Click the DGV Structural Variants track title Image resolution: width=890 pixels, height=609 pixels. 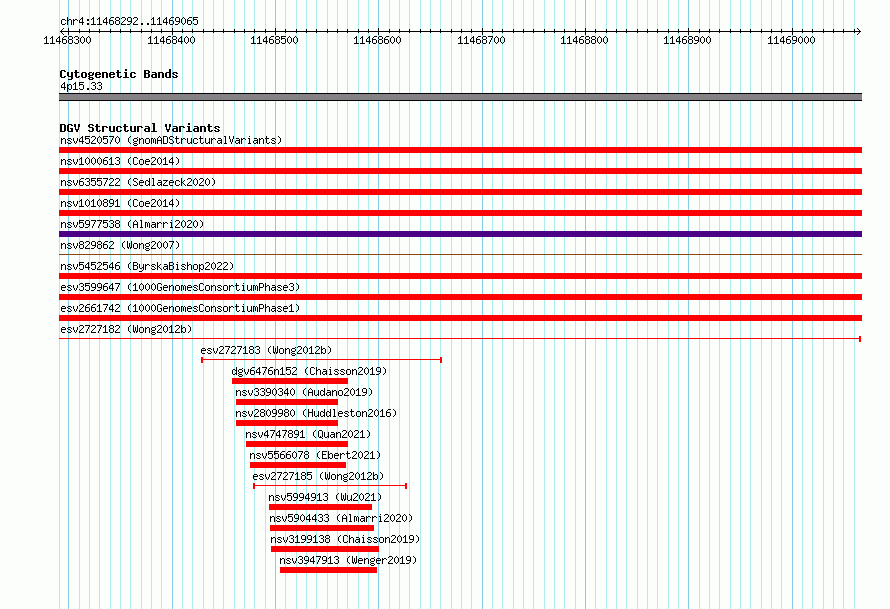pos(140,128)
